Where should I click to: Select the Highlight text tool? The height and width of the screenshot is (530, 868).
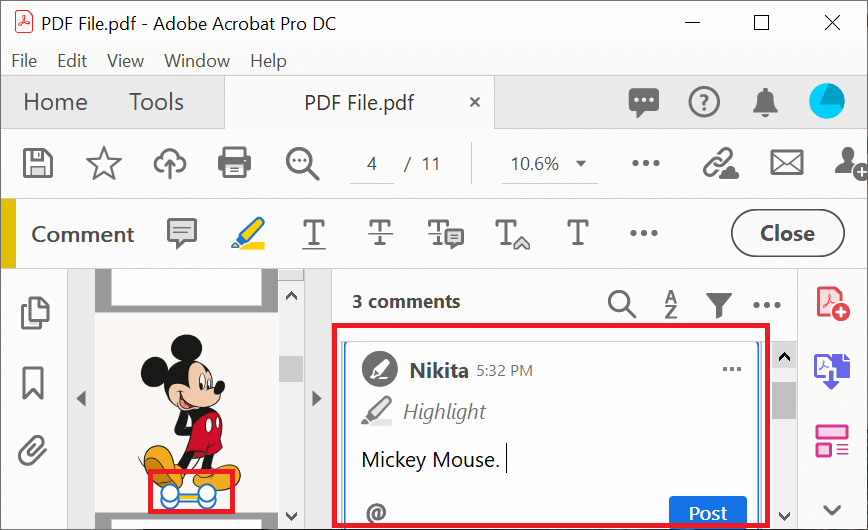coord(247,234)
